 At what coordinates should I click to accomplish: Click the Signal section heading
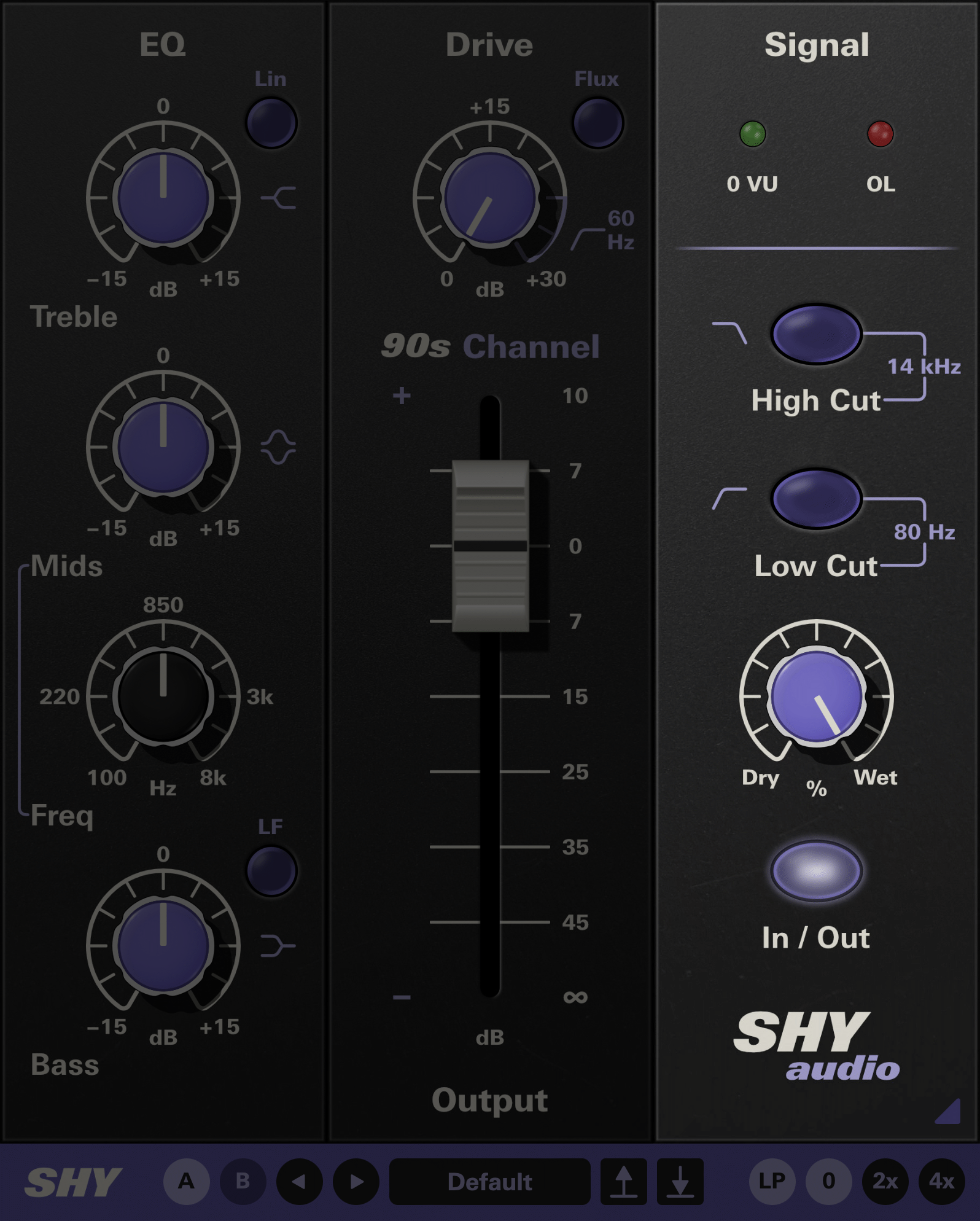[817, 45]
